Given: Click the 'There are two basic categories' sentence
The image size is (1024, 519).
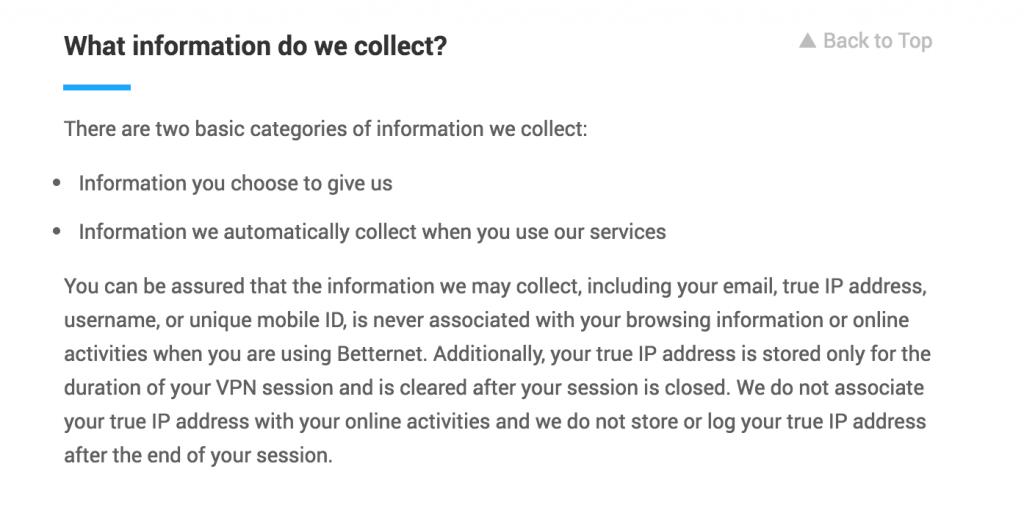Looking at the screenshot, I should pos(325,129).
